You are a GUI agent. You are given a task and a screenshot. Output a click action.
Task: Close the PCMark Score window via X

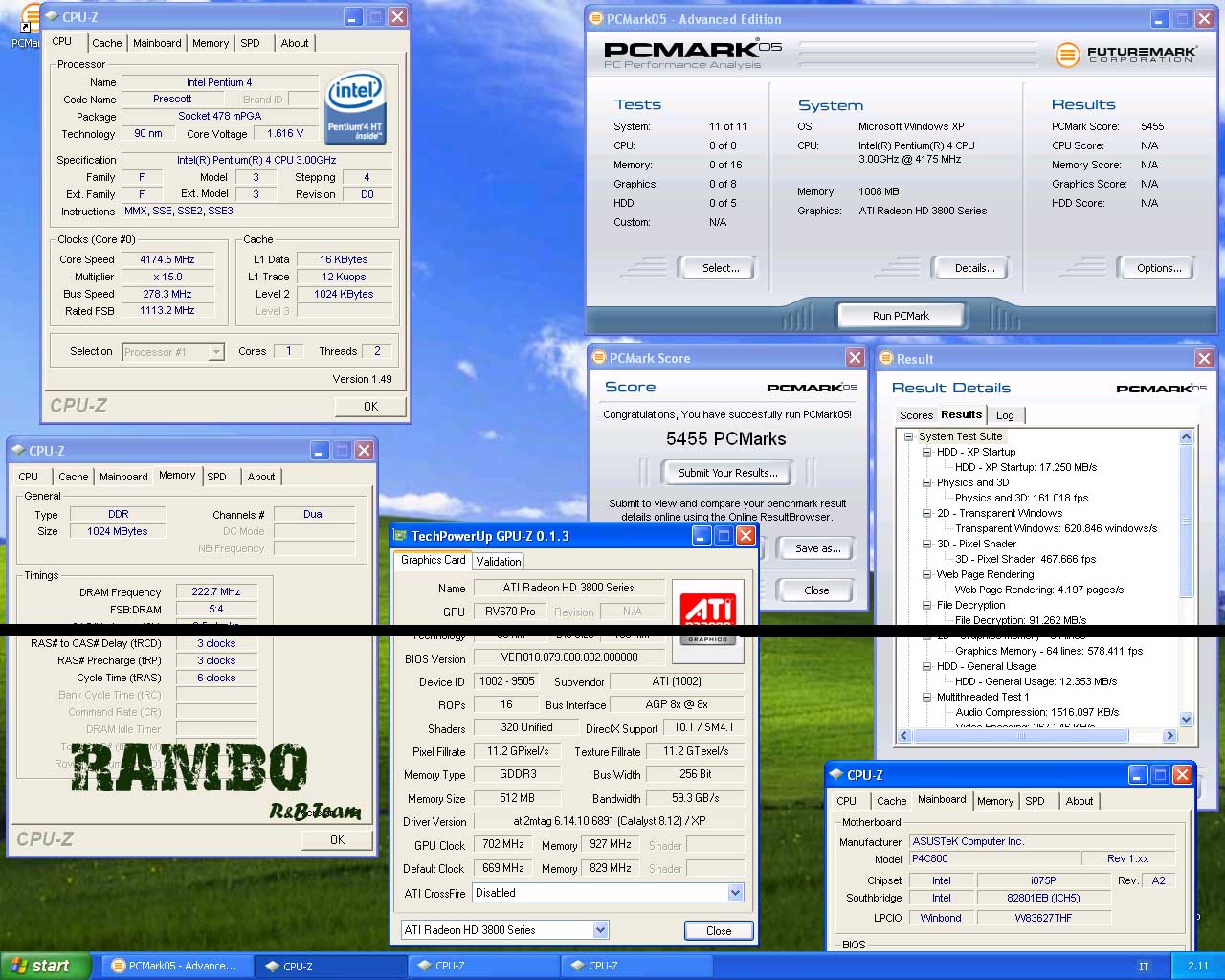pyautogui.click(x=855, y=358)
